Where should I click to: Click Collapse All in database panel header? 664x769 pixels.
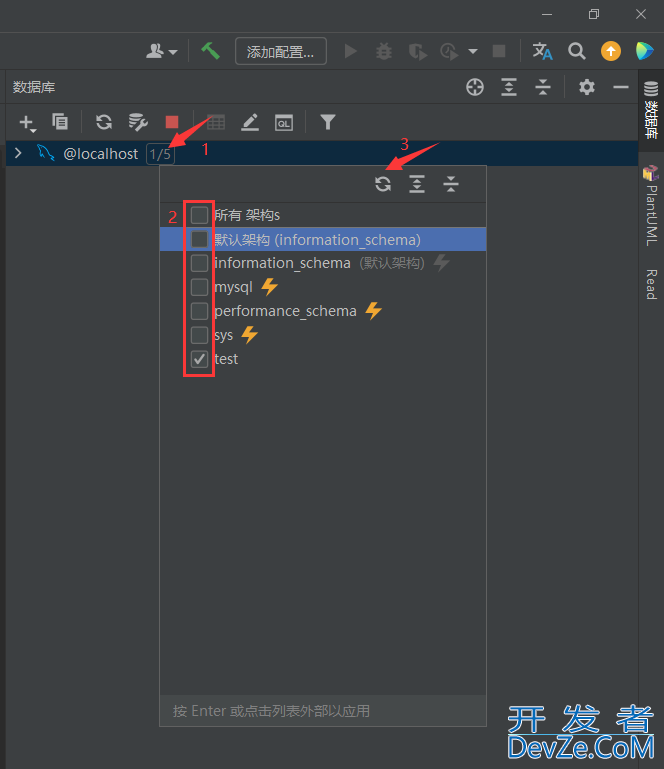click(543, 87)
